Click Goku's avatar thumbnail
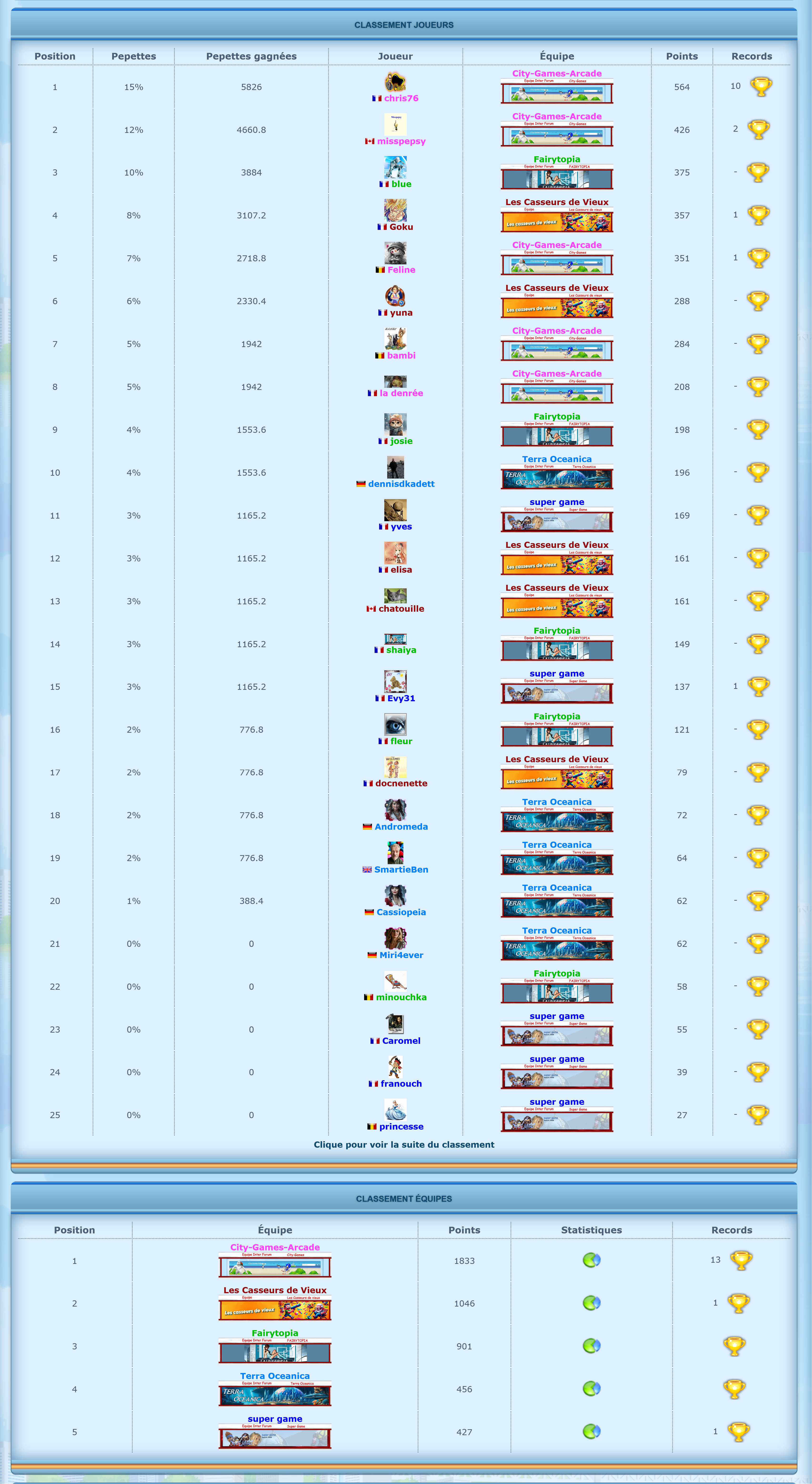The image size is (812, 1484). click(395, 210)
